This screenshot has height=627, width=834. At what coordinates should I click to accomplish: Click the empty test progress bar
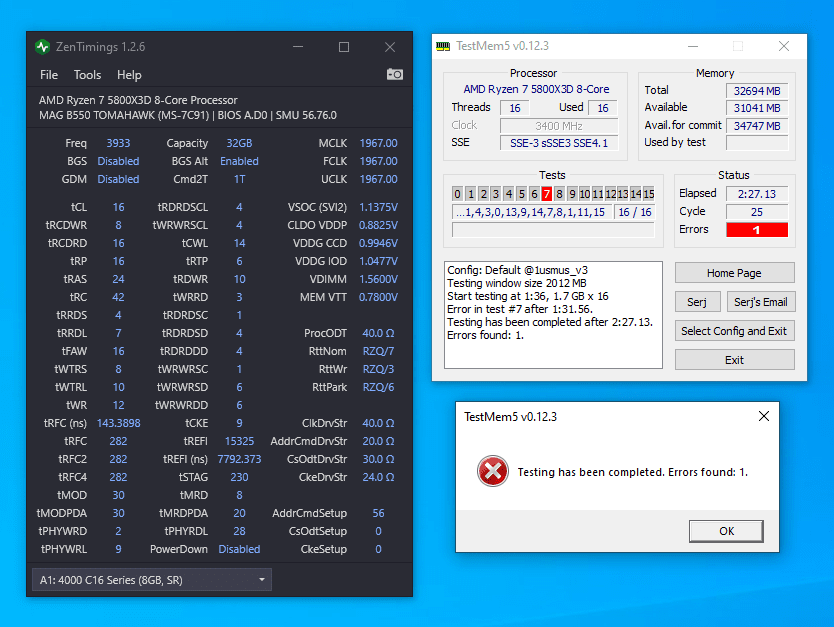(553, 230)
